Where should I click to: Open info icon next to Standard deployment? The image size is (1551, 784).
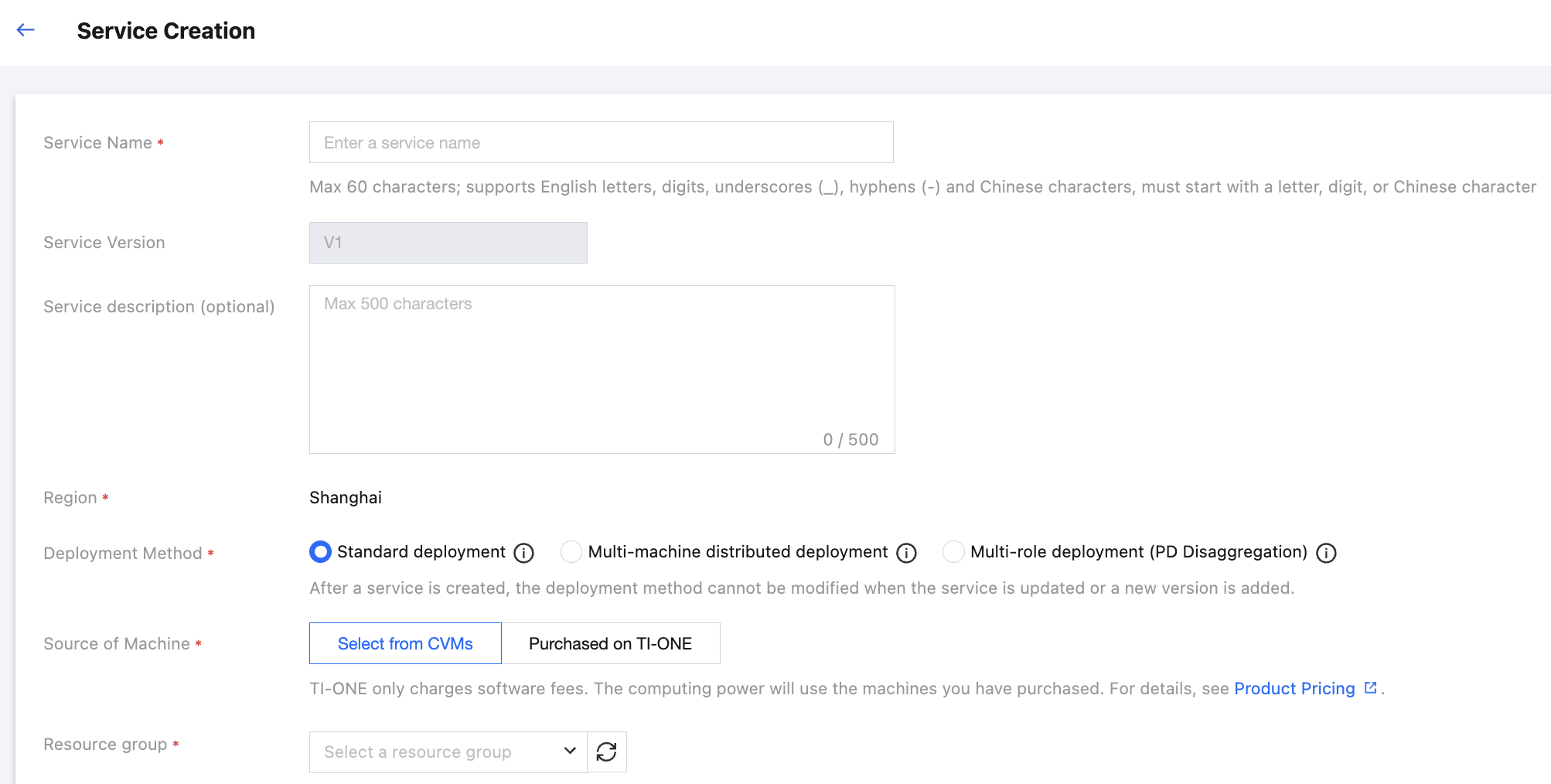click(x=523, y=553)
